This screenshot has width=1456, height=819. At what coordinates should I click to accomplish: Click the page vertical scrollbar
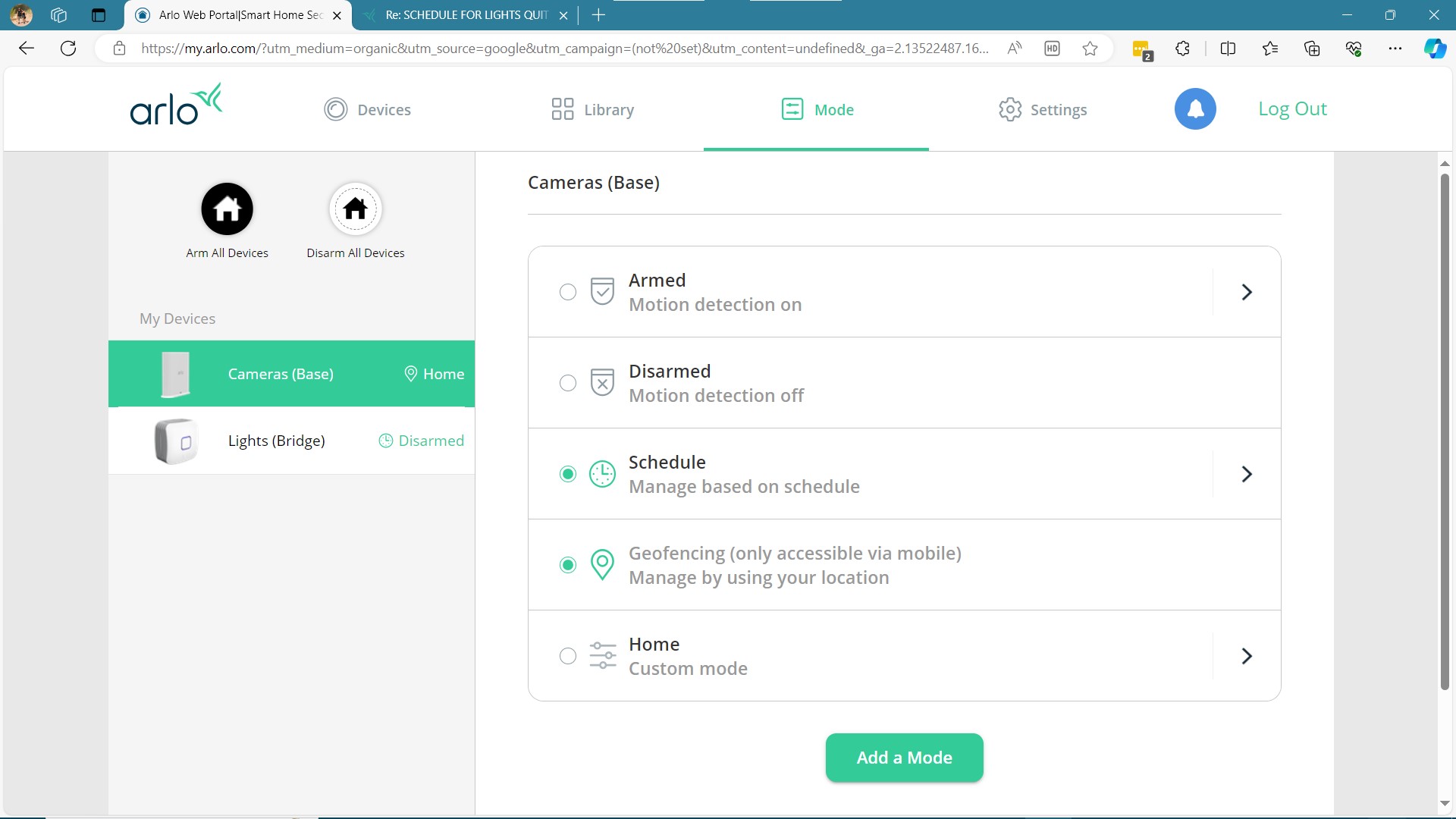pos(1445,432)
